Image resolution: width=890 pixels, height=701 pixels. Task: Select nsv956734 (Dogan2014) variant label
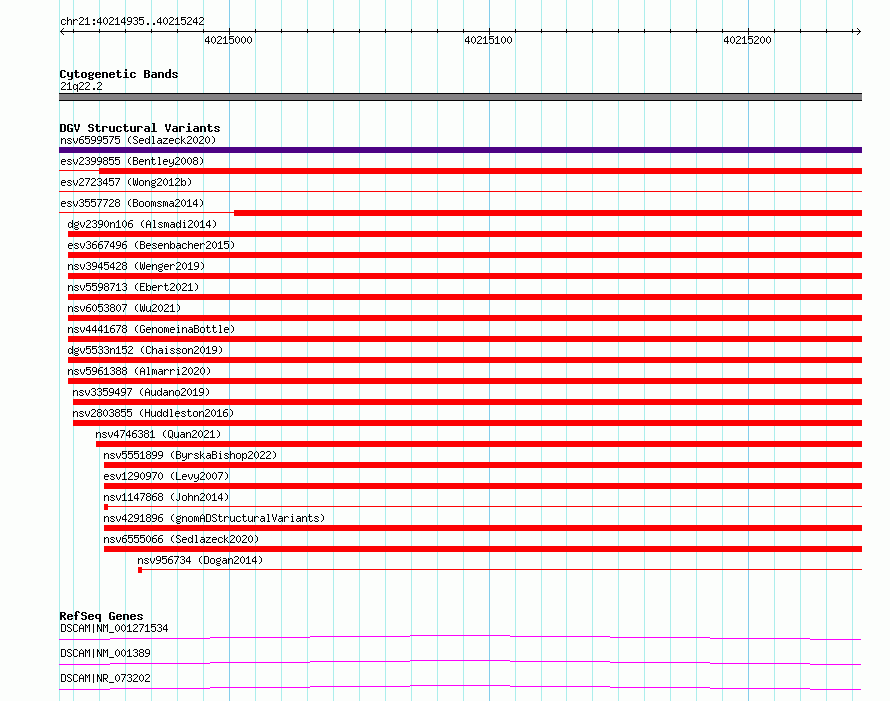pos(200,560)
